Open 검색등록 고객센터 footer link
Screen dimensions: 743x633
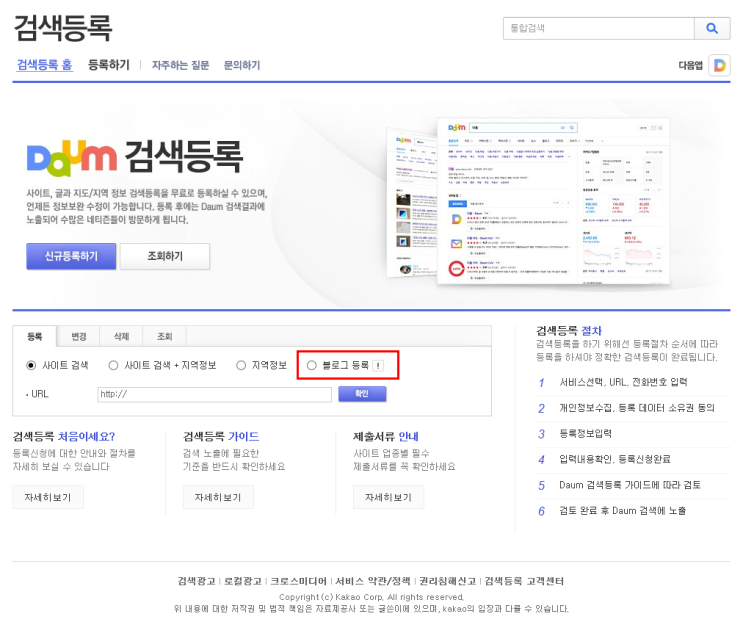pos(525,581)
